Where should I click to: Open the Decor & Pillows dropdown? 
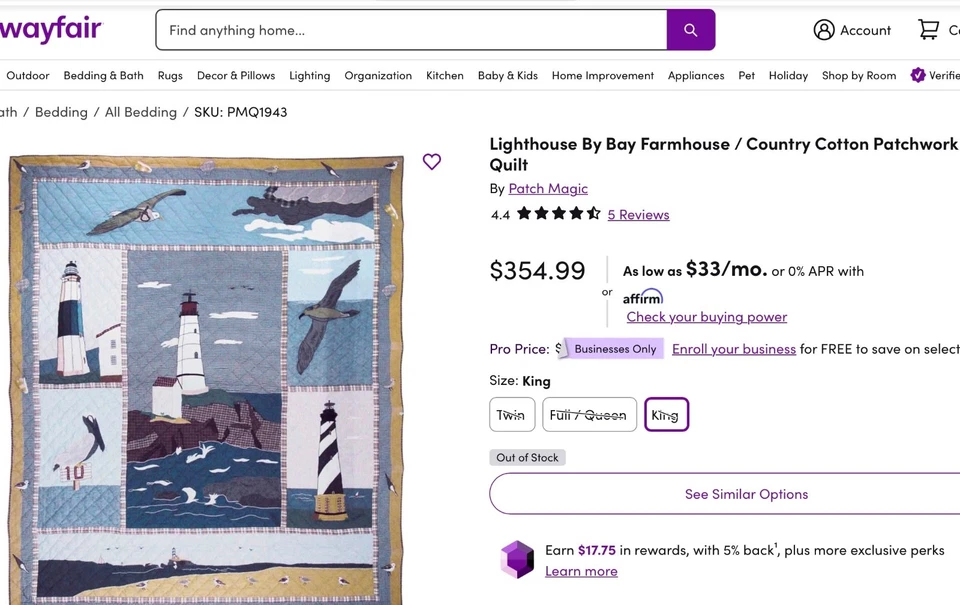(235, 75)
